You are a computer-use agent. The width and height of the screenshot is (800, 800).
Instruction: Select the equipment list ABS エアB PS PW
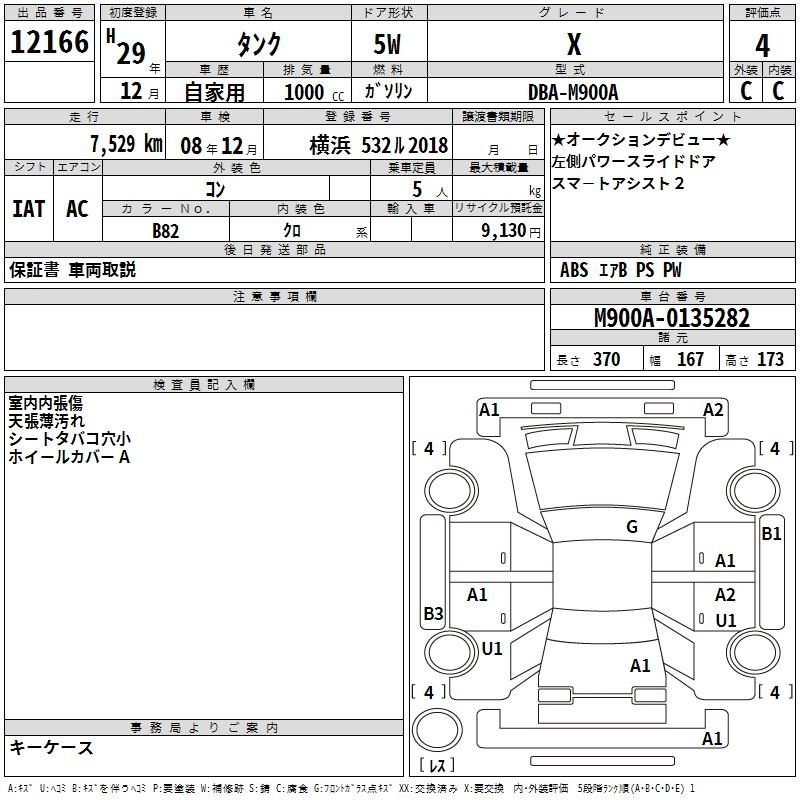click(x=620, y=270)
